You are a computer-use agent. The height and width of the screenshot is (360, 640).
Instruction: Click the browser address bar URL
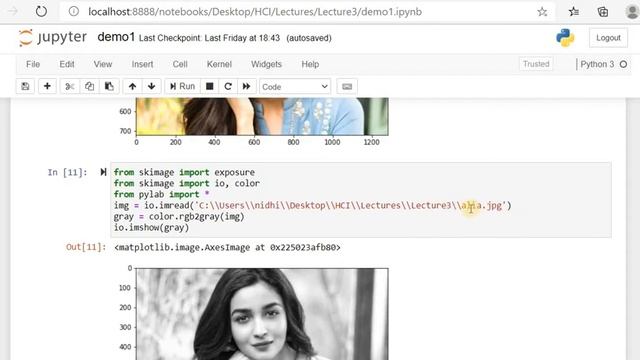click(255, 12)
